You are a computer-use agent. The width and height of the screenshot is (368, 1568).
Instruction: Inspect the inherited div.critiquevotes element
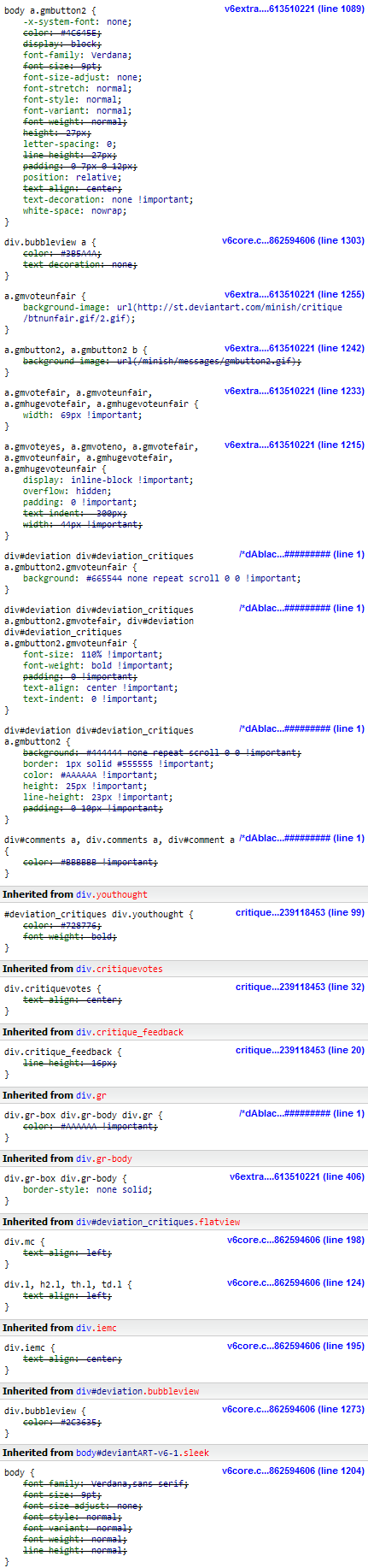[120, 969]
